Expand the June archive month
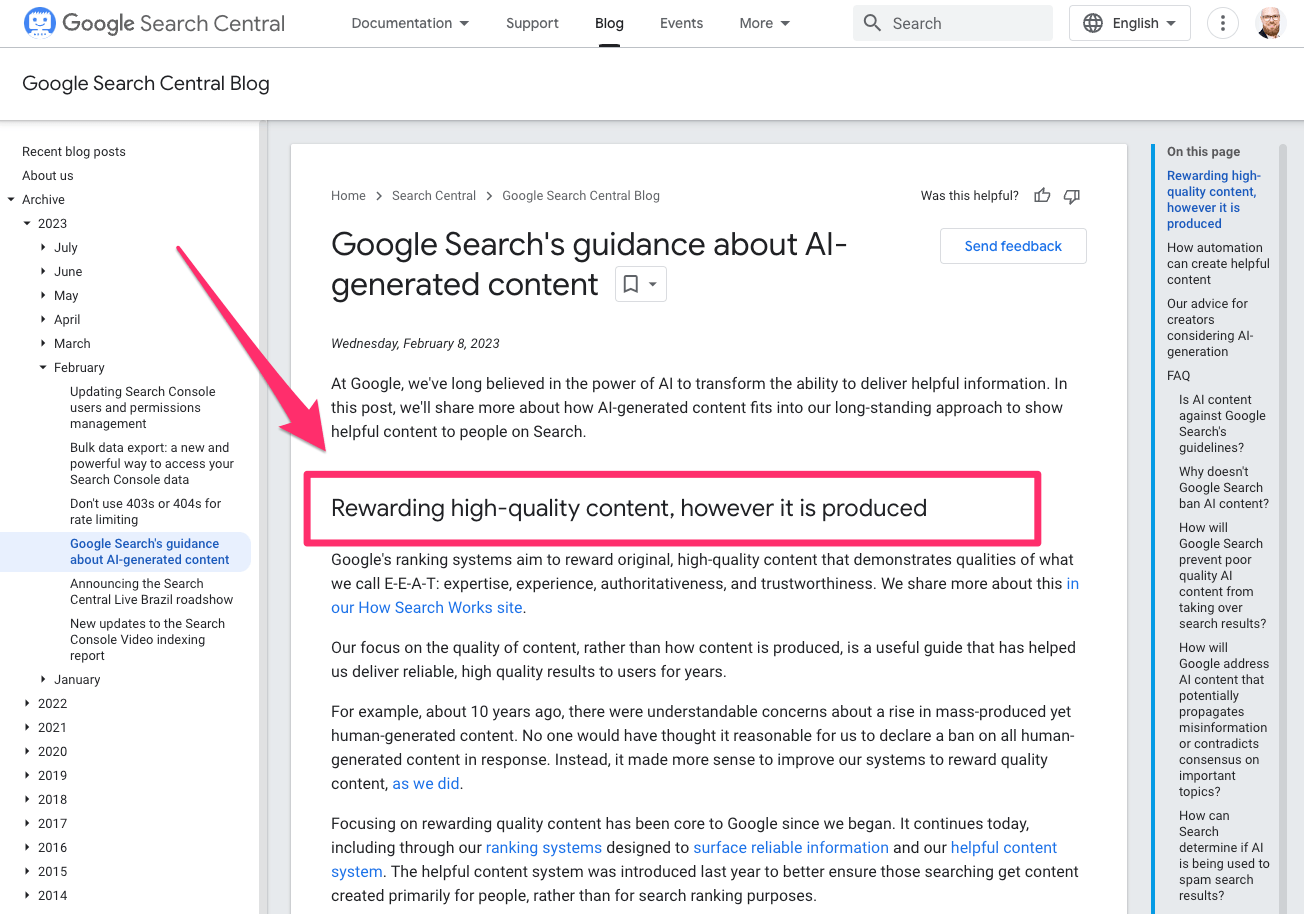The image size is (1304, 914). tap(43, 272)
